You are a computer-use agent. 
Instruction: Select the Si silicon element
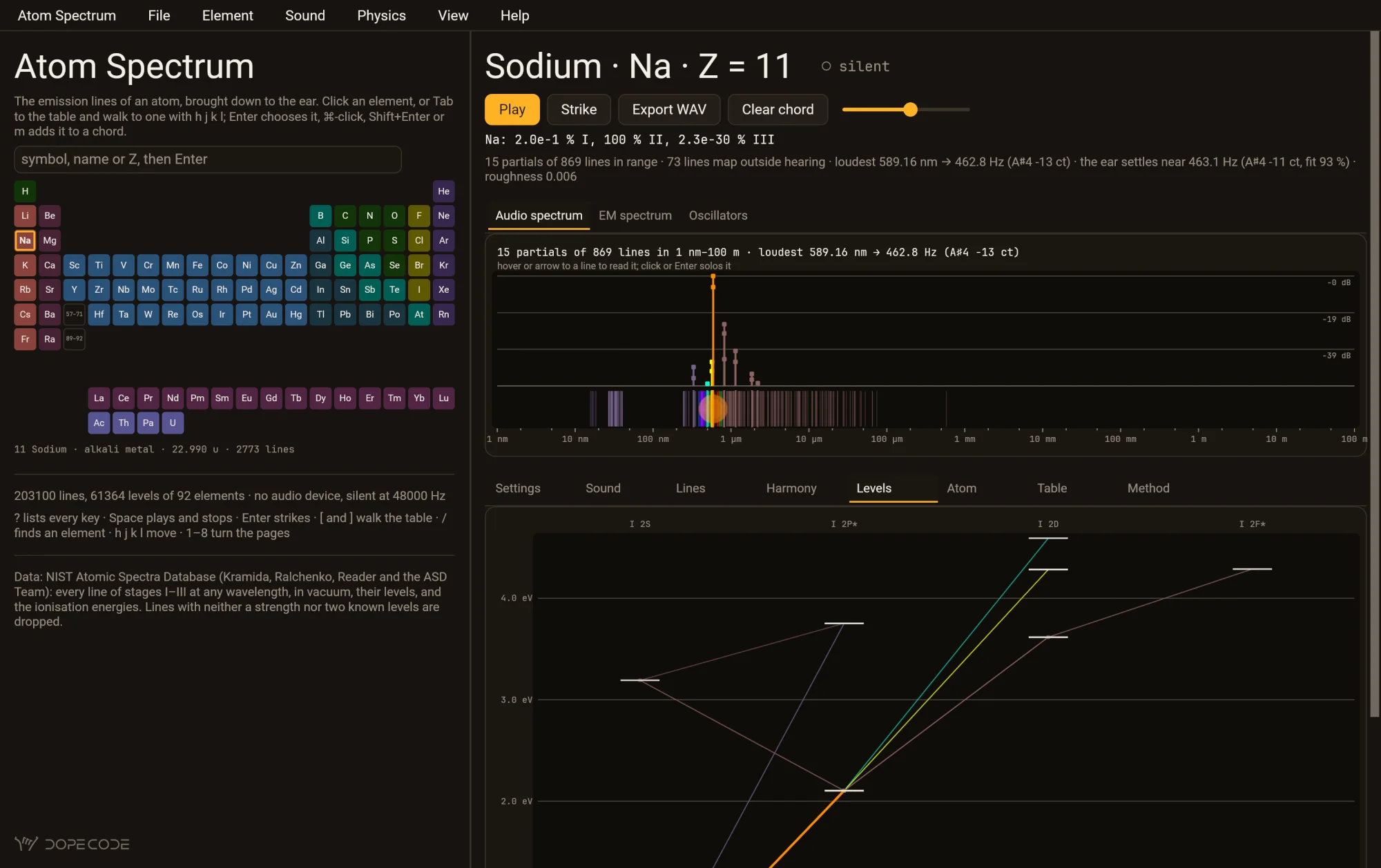(345, 240)
